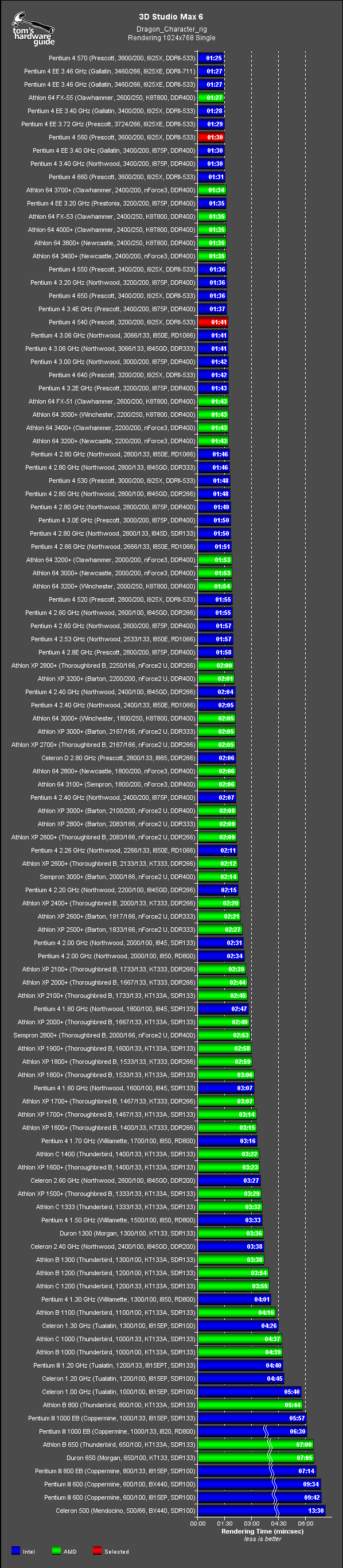
Task: Click the blue Intel legend swatch
Action: click(16, 1551)
